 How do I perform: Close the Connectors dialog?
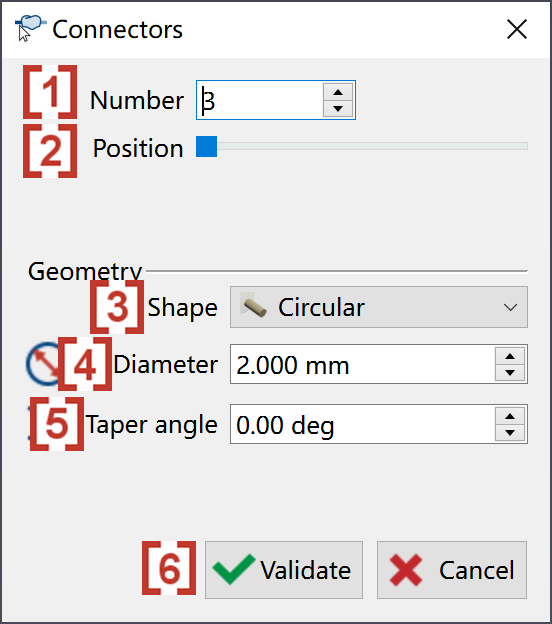click(517, 29)
